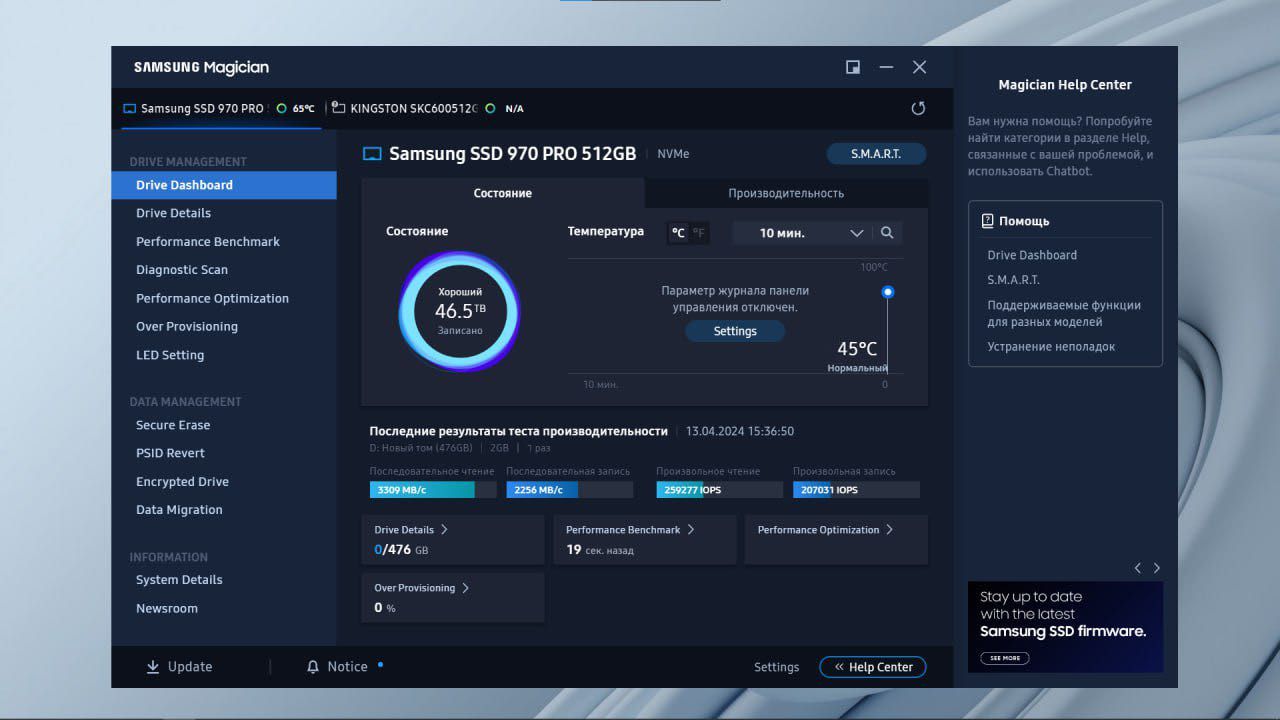Image resolution: width=1280 pixels, height=720 pixels.
Task: Click the sequential write 2256 MB/s bar
Action: 570,490
